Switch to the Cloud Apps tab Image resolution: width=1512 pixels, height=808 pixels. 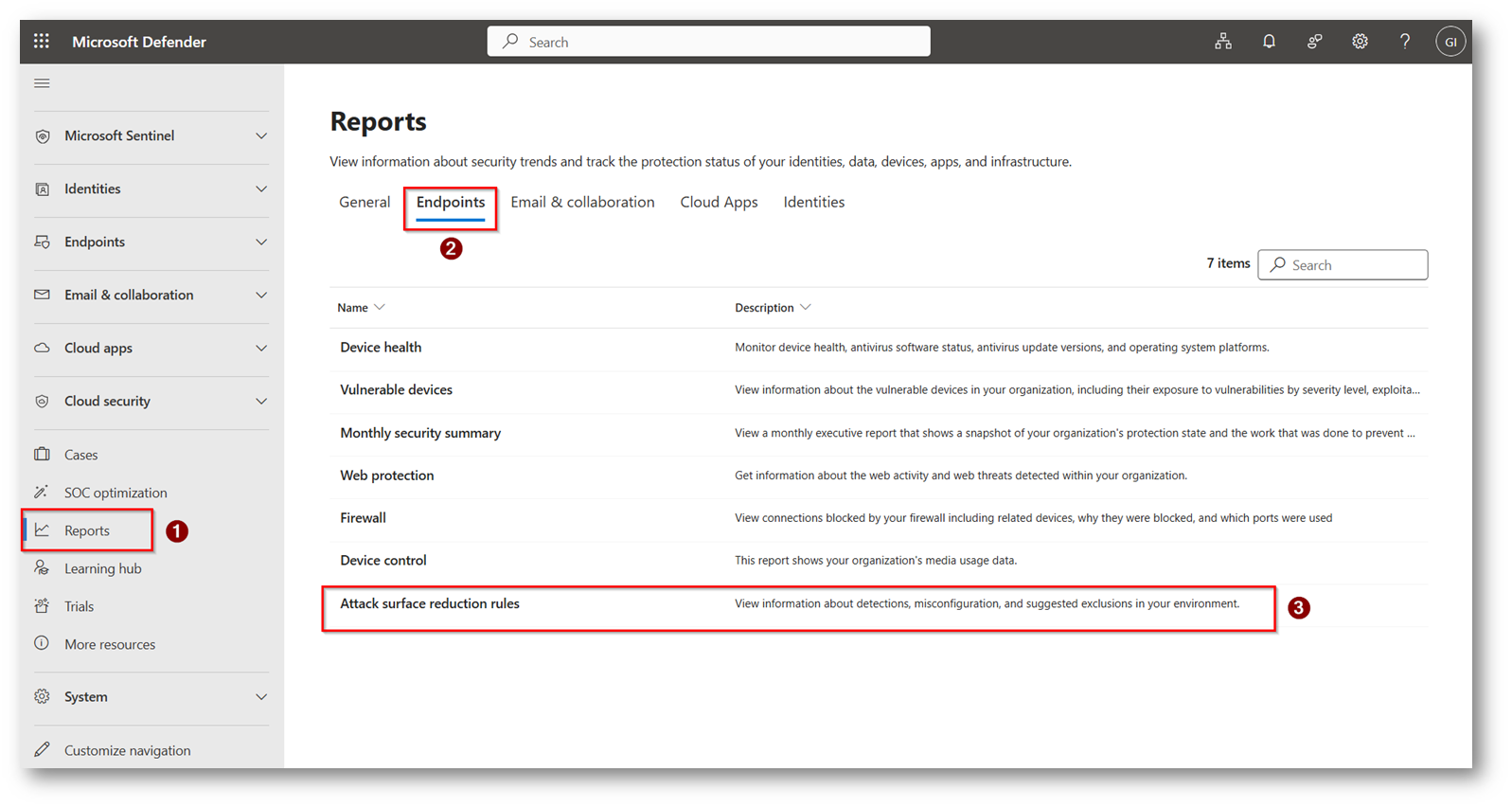pos(719,203)
